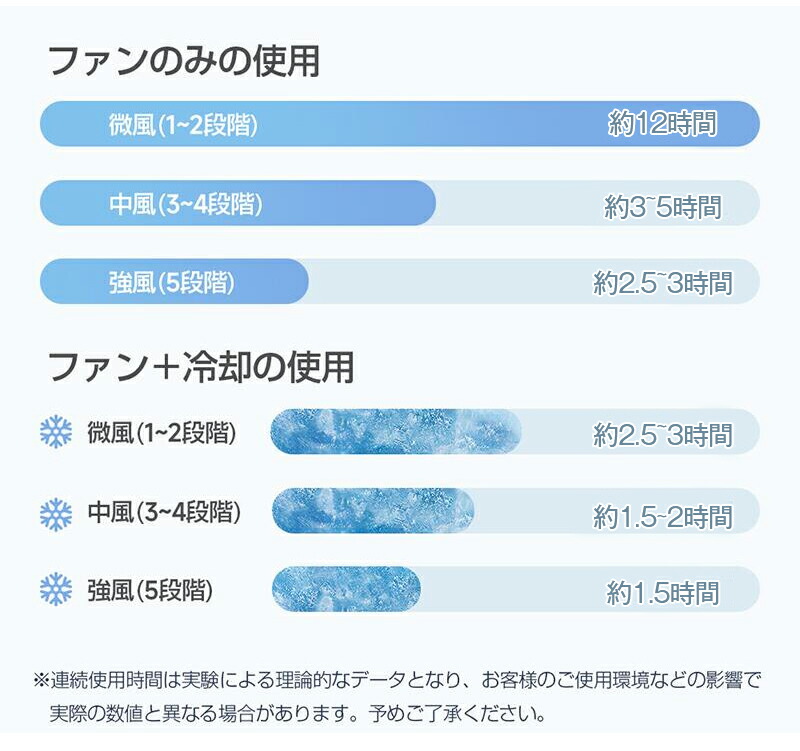Click the 約3~5時間 duration text
Viewport: 800px width, 751px height.
coord(662,207)
